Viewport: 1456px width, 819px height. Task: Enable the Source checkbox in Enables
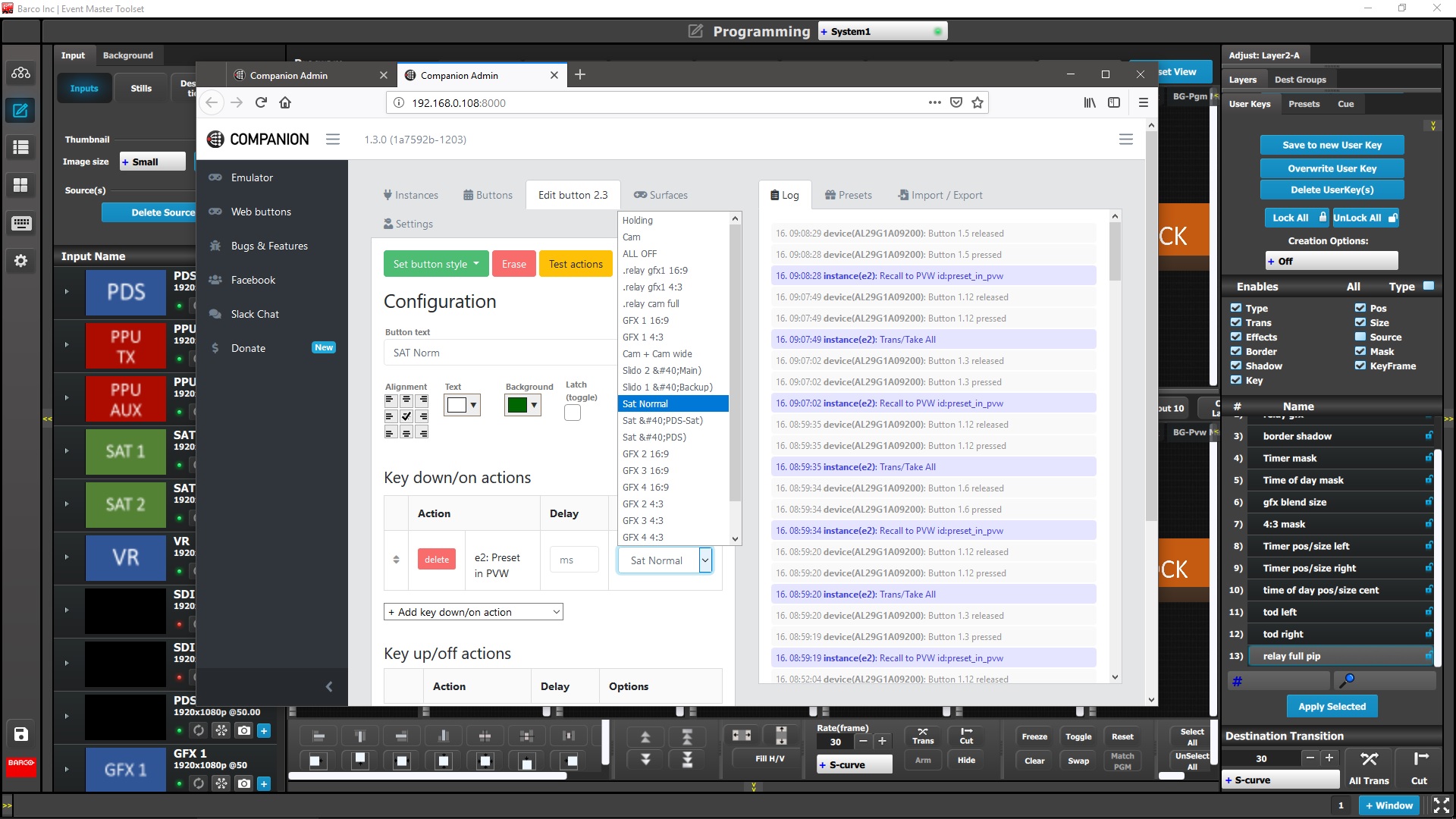pyautogui.click(x=1360, y=337)
